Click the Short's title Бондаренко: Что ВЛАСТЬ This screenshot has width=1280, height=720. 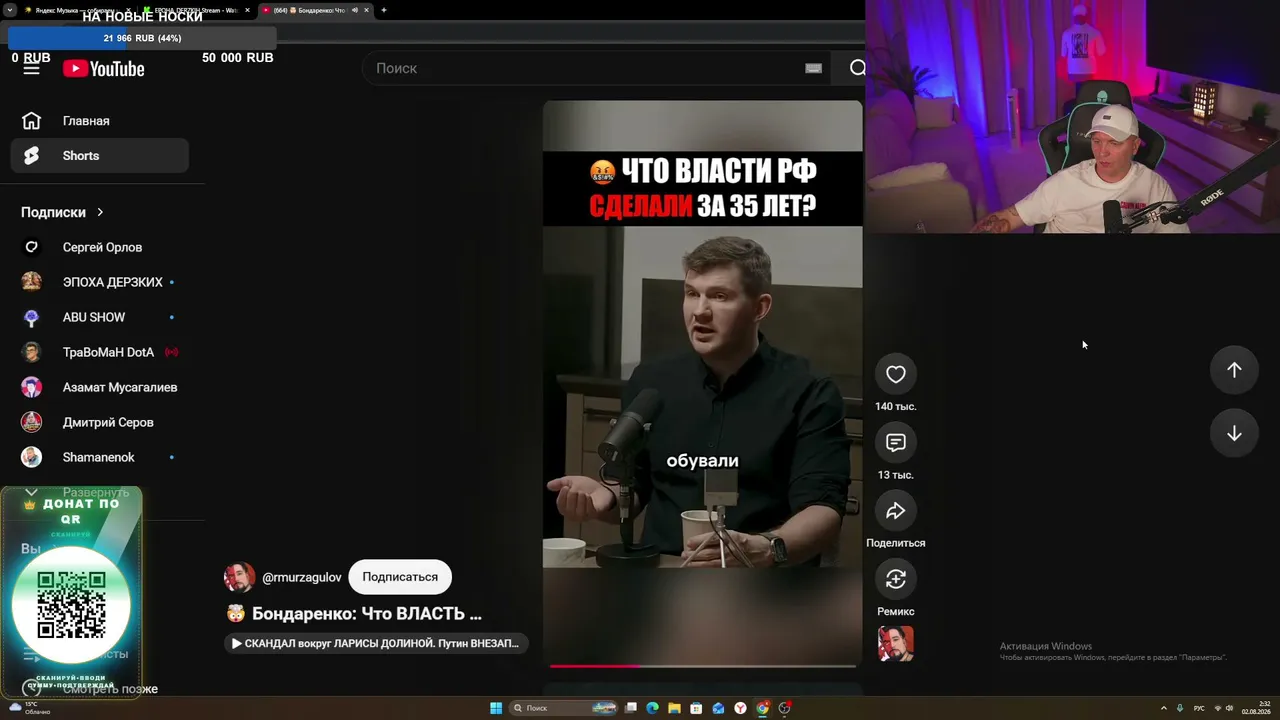(367, 614)
